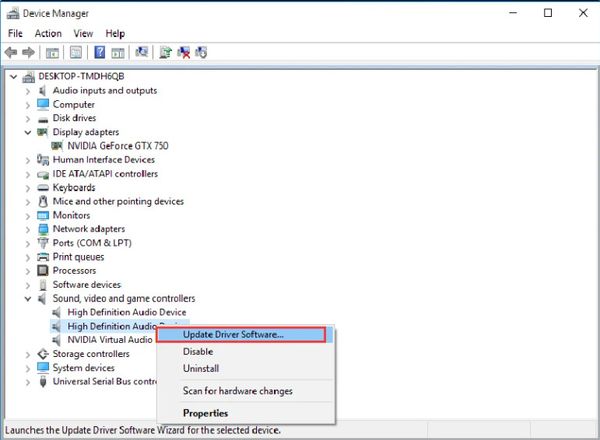The image size is (600, 440).
Task: Click the Keyboards category icon
Action: pyautogui.click(x=43, y=187)
